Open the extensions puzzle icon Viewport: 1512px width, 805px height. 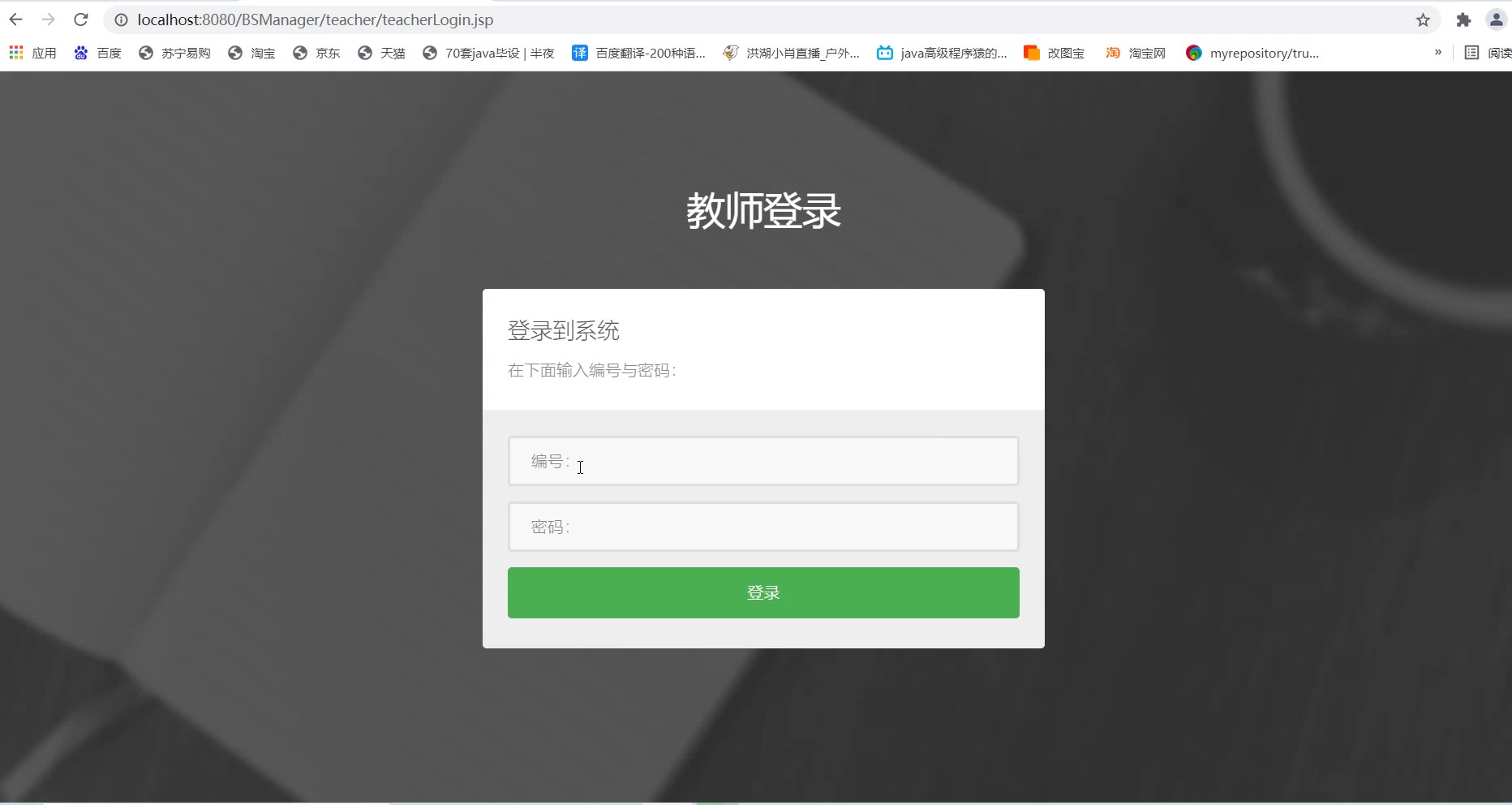click(1463, 20)
